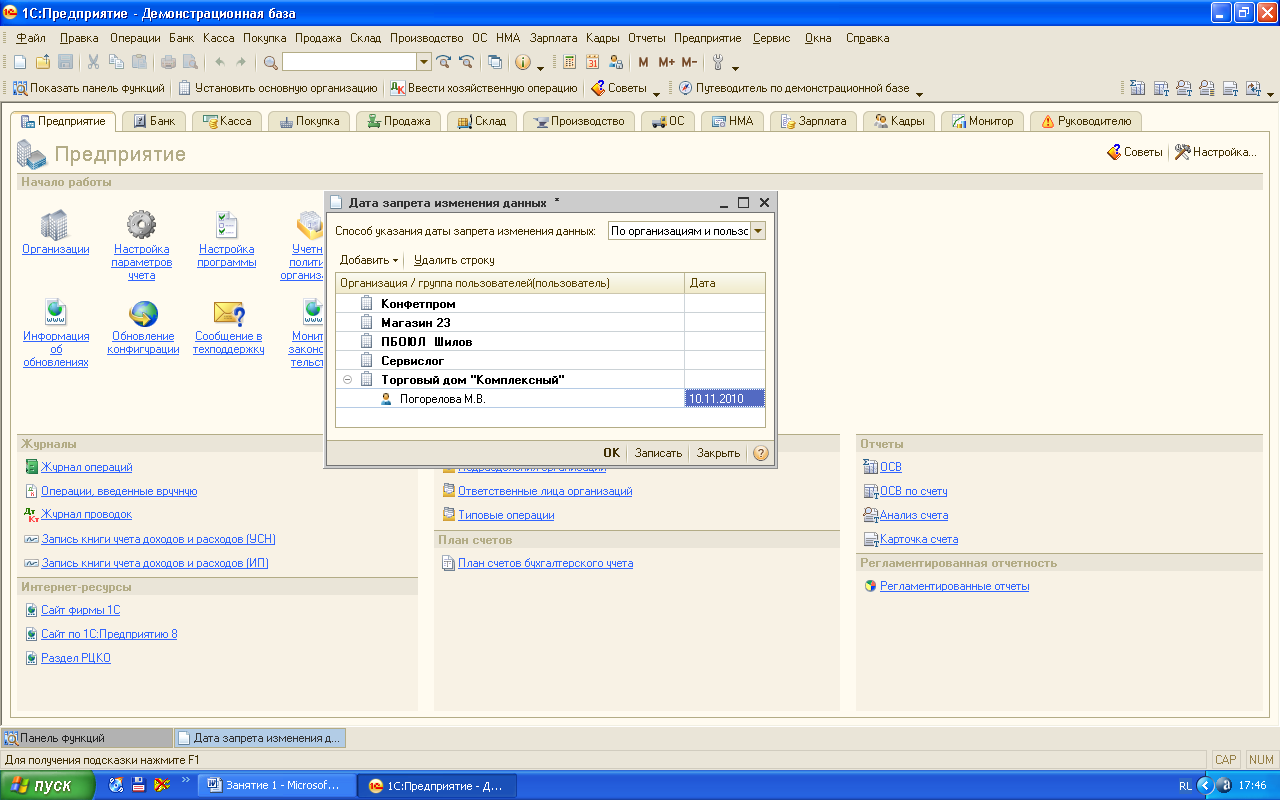This screenshot has width=1280, height=800.
Task: Click the Open file folder icon
Action: [x=42, y=62]
